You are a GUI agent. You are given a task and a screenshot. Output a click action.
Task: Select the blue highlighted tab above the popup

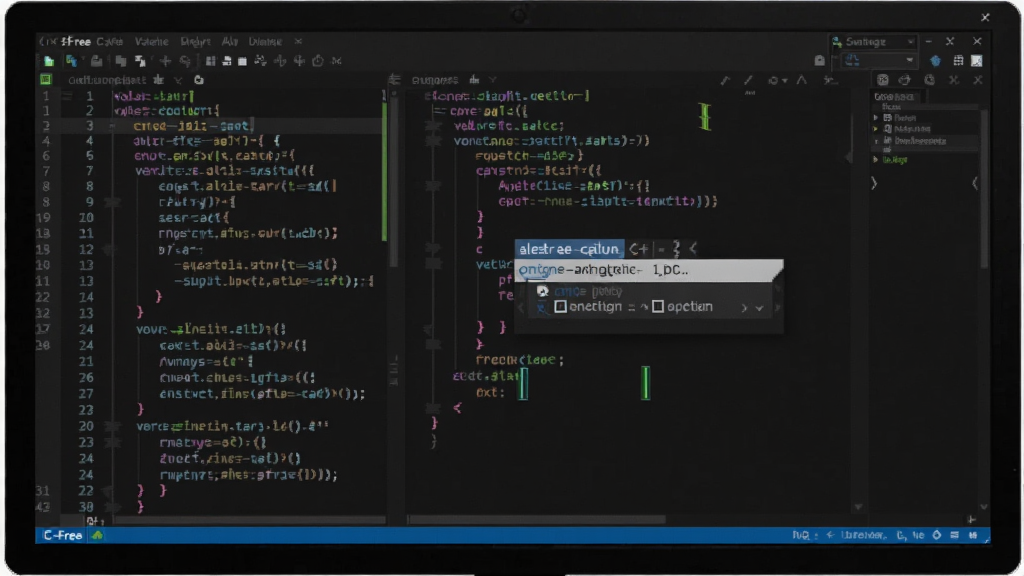point(569,249)
